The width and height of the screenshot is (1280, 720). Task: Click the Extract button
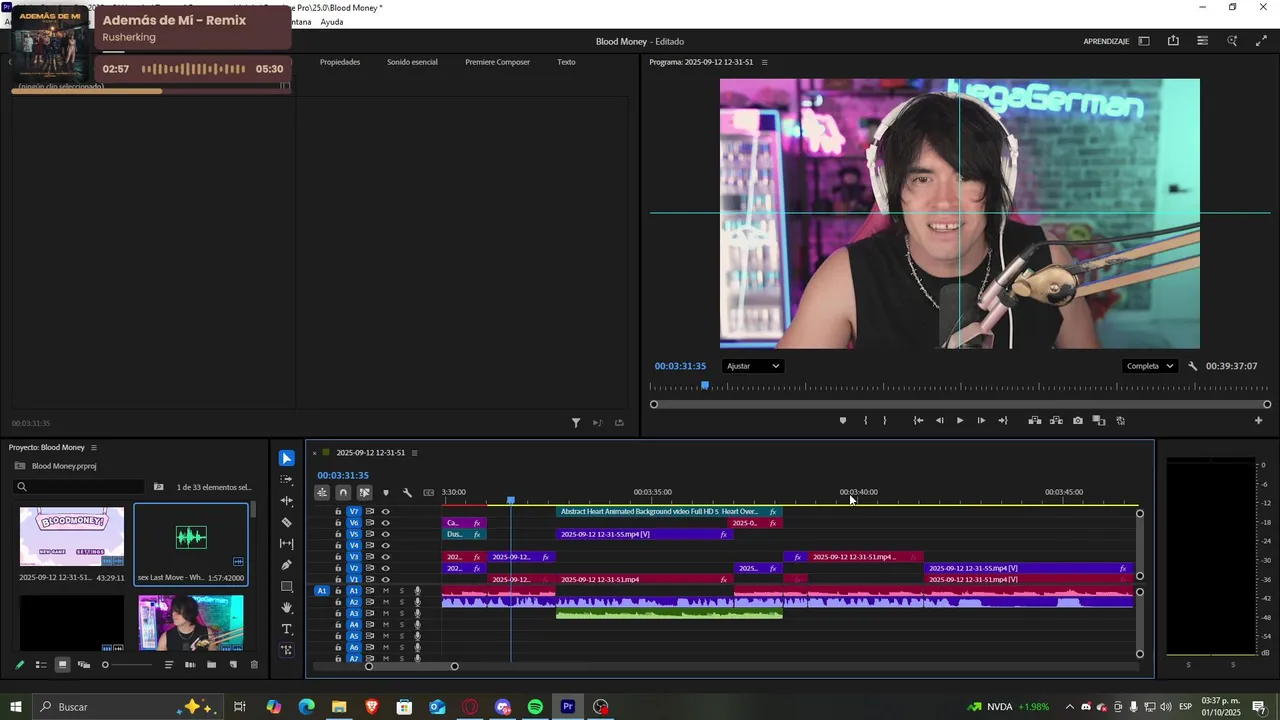pos(1056,421)
